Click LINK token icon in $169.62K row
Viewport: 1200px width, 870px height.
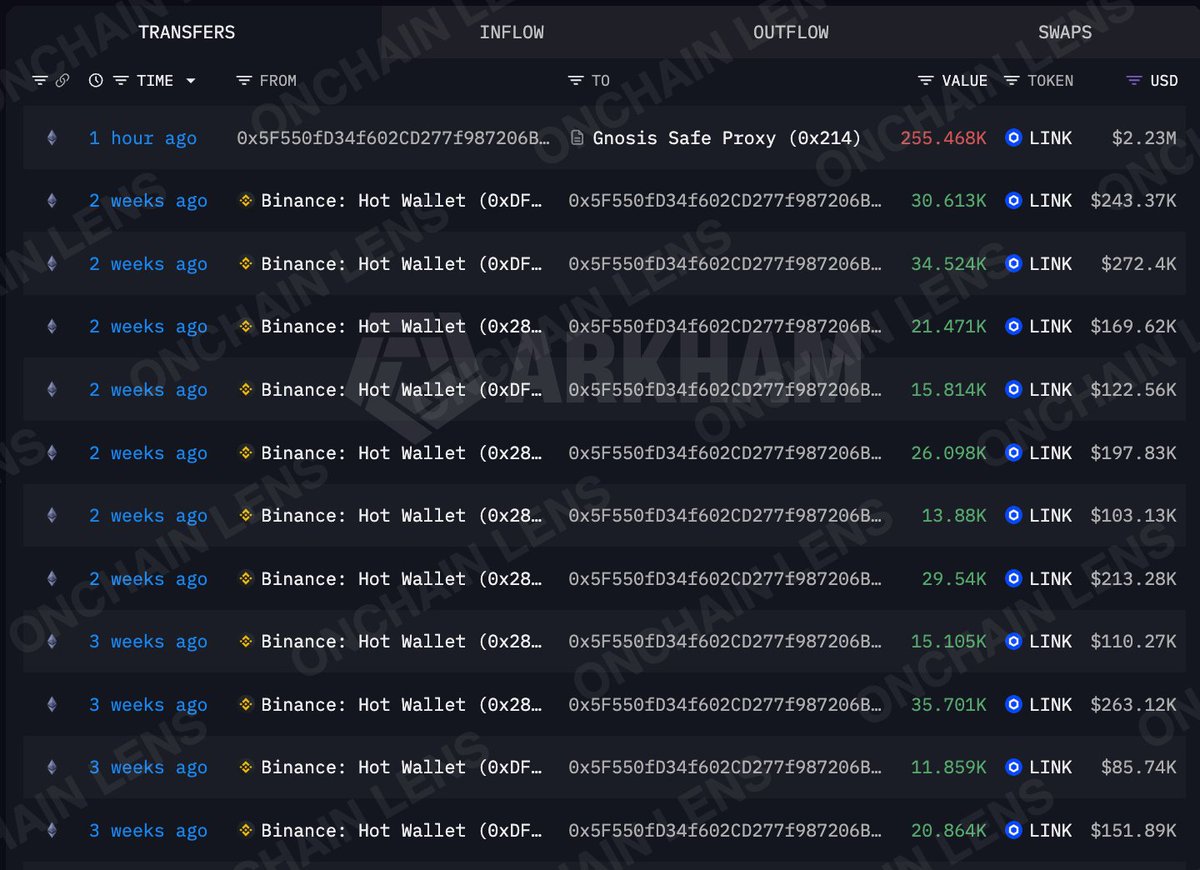(1014, 327)
